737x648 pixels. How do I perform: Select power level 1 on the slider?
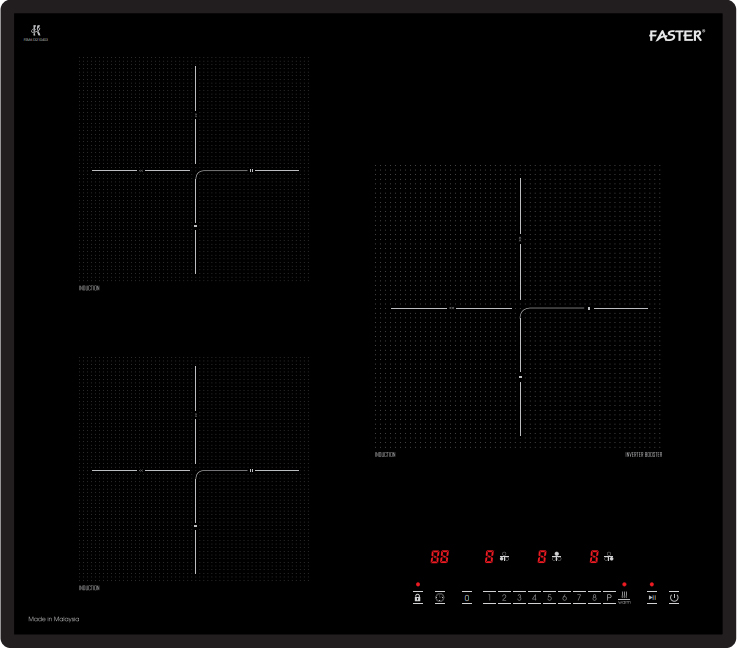[x=489, y=598]
